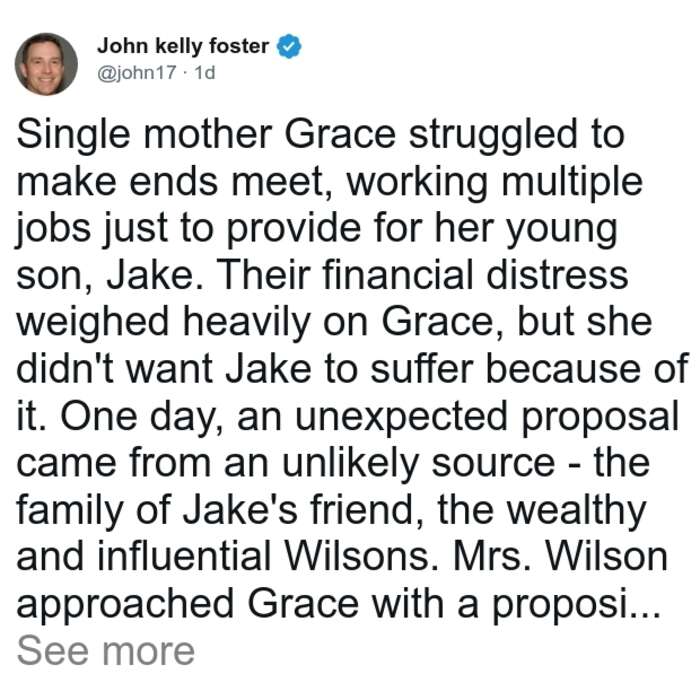
Task: Visit the @john17 handle link
Action: pyautogui.click(x=137, y=72)
